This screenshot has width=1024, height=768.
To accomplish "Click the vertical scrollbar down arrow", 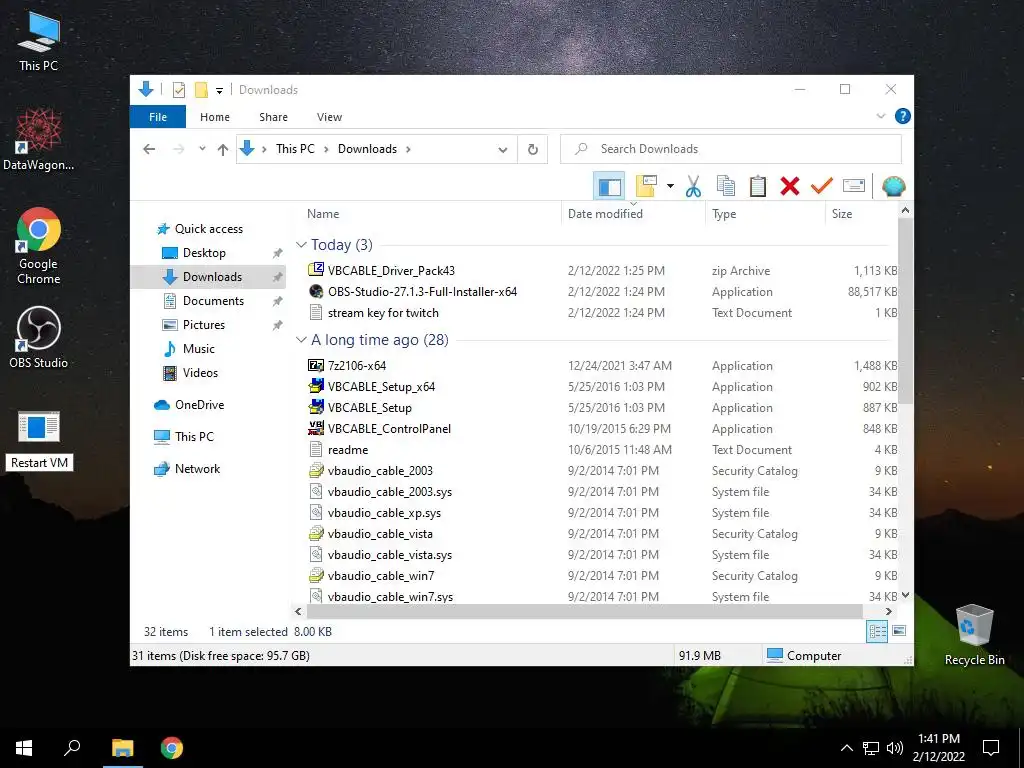I will click(x=905, y=595).
